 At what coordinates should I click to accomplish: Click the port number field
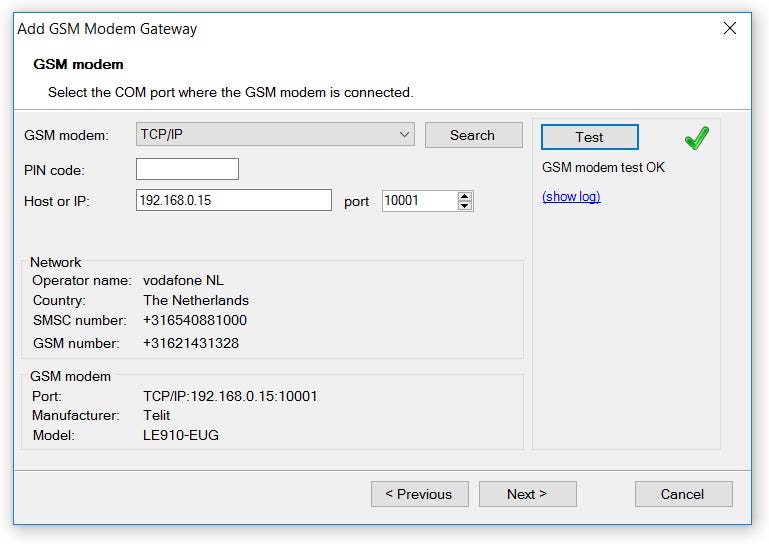coord(420,201)
